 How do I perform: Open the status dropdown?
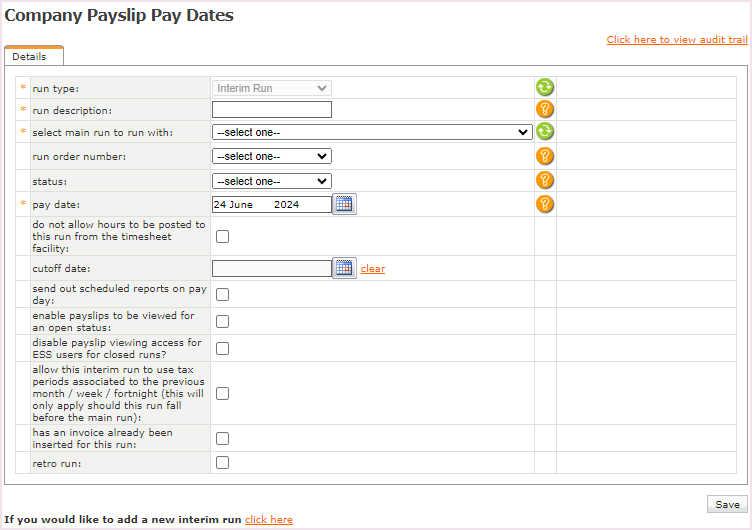tap(271, 181)
